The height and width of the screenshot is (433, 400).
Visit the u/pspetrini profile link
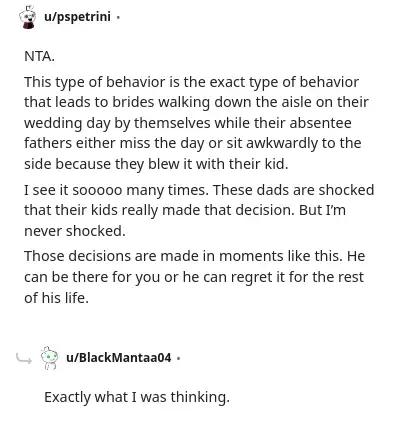[77, 16]
